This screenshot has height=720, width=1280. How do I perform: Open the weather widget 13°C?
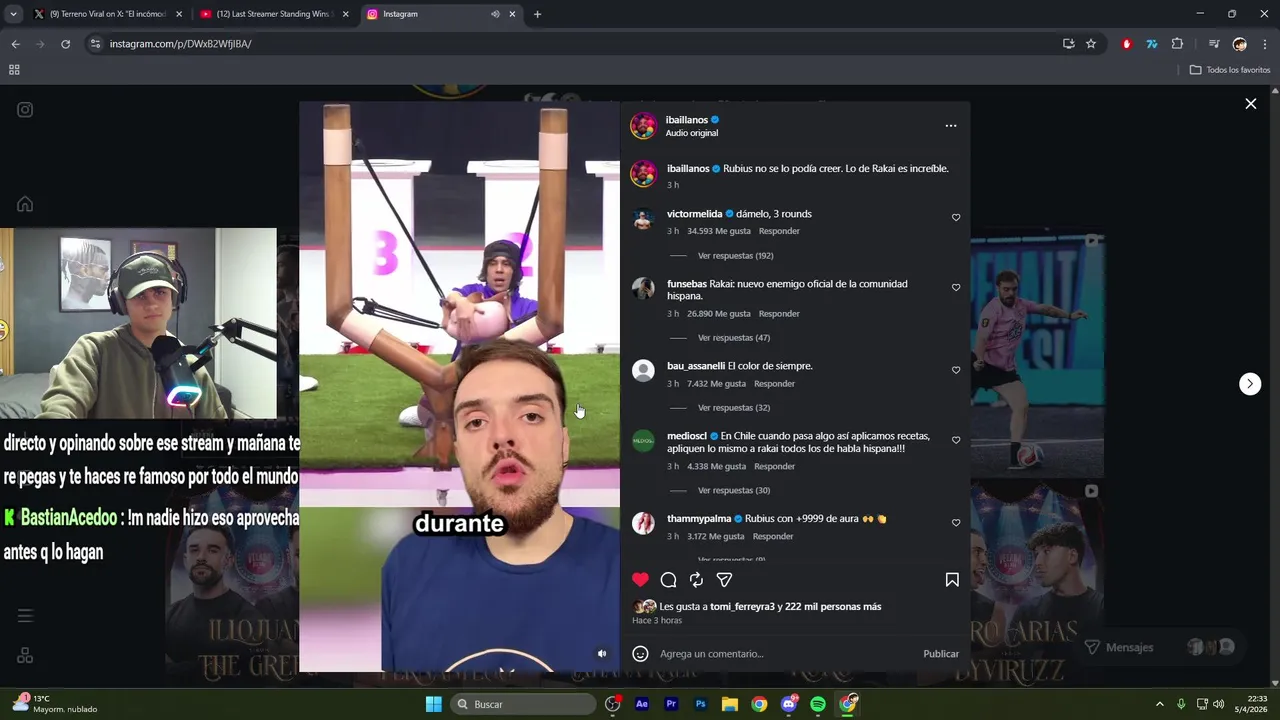click(x=55, y=704)
